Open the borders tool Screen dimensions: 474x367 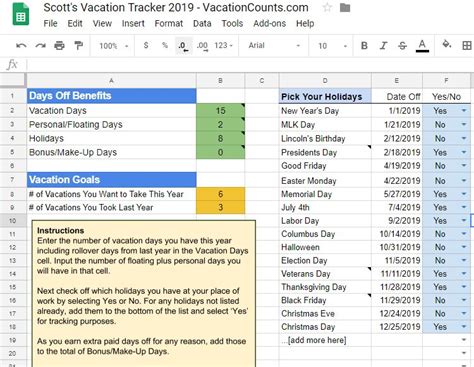(x=467, y=46)
